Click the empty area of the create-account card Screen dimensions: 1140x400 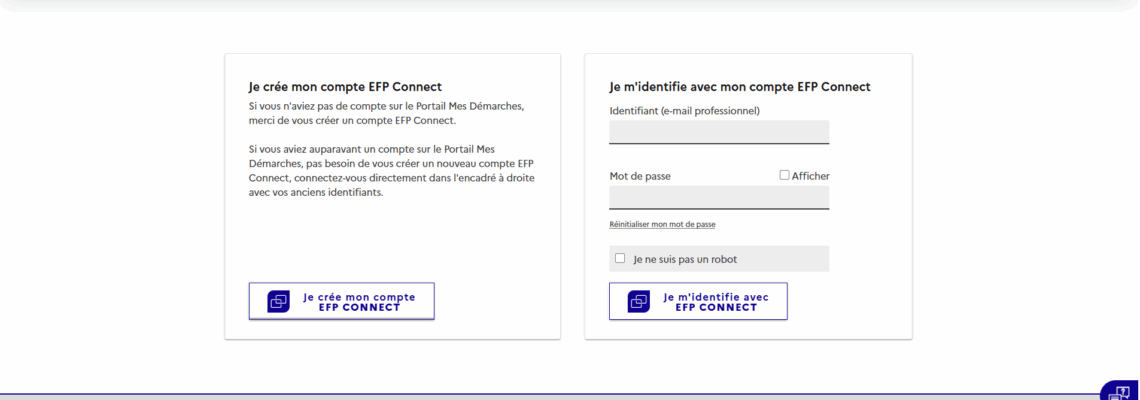[x=392, y=240]
